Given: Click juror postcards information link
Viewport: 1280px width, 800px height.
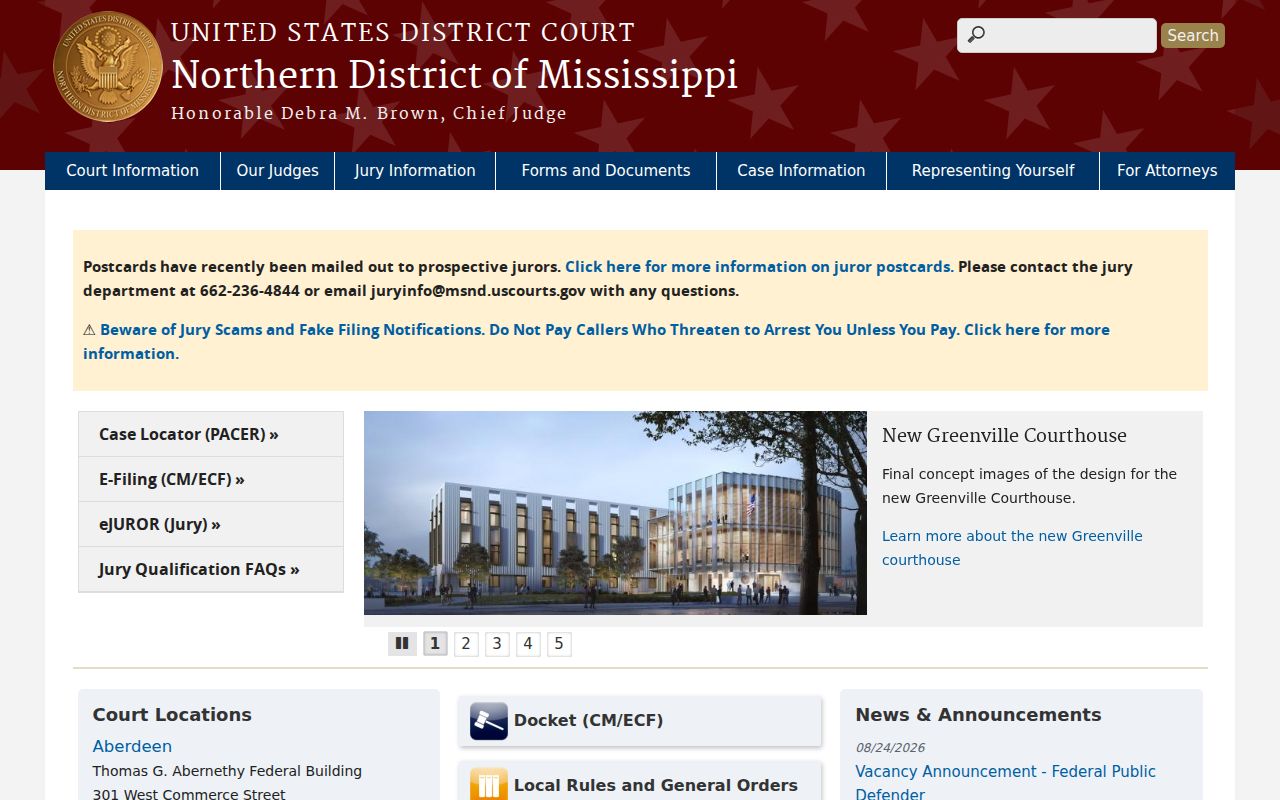Looking at the screenshot, I should [759, 267].
